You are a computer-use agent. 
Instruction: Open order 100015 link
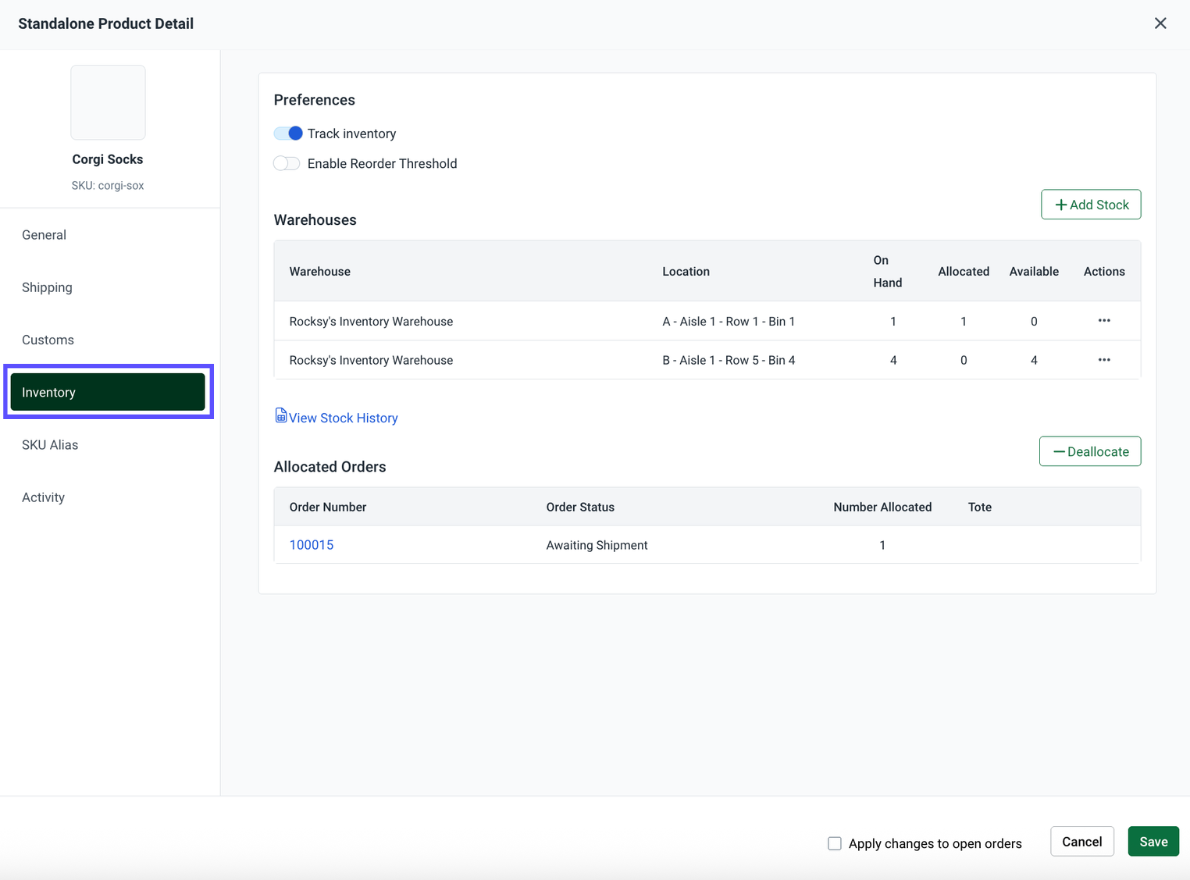(x=311, y=545)
